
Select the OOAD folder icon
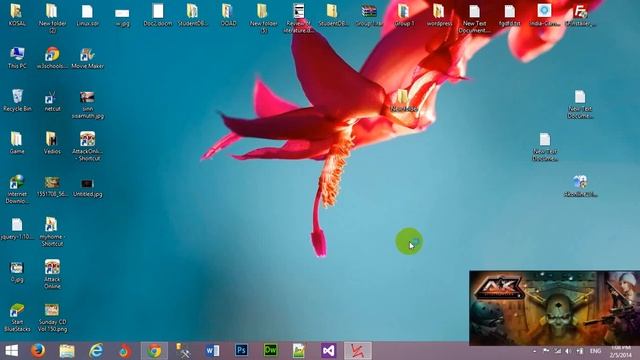click(x=228, y=16)
